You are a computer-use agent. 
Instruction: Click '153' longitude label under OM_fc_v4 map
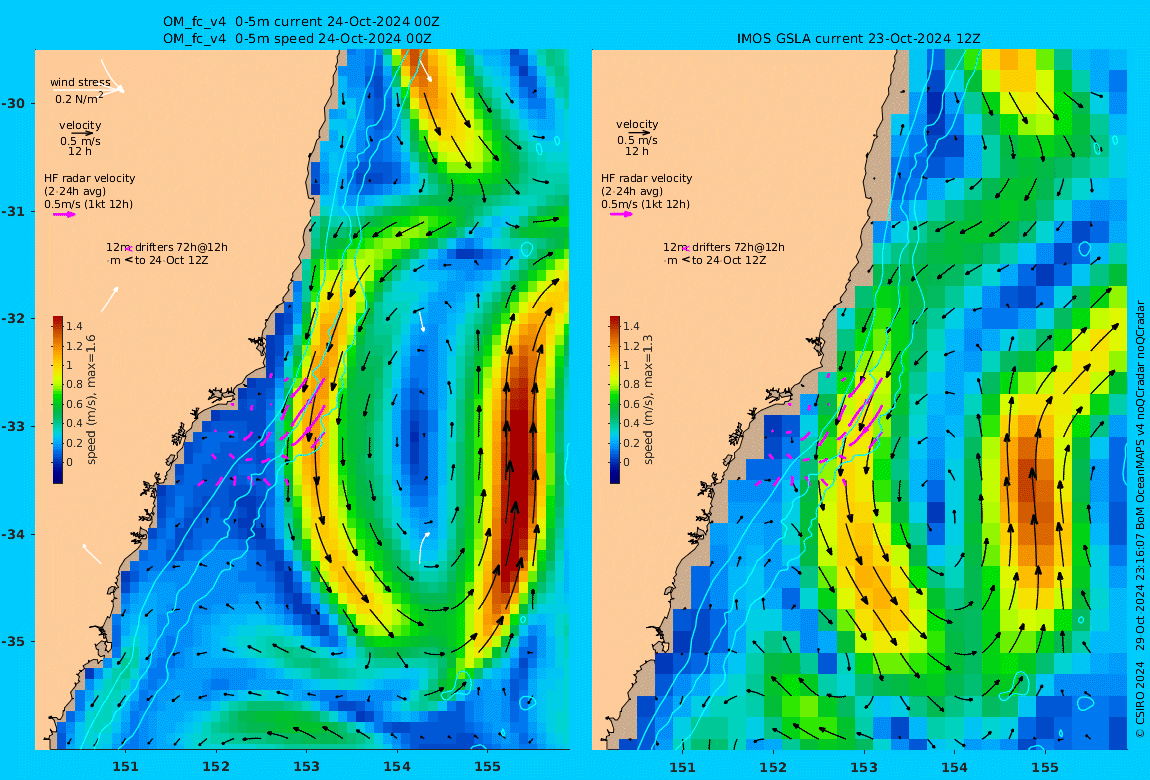tap(307, 767)
